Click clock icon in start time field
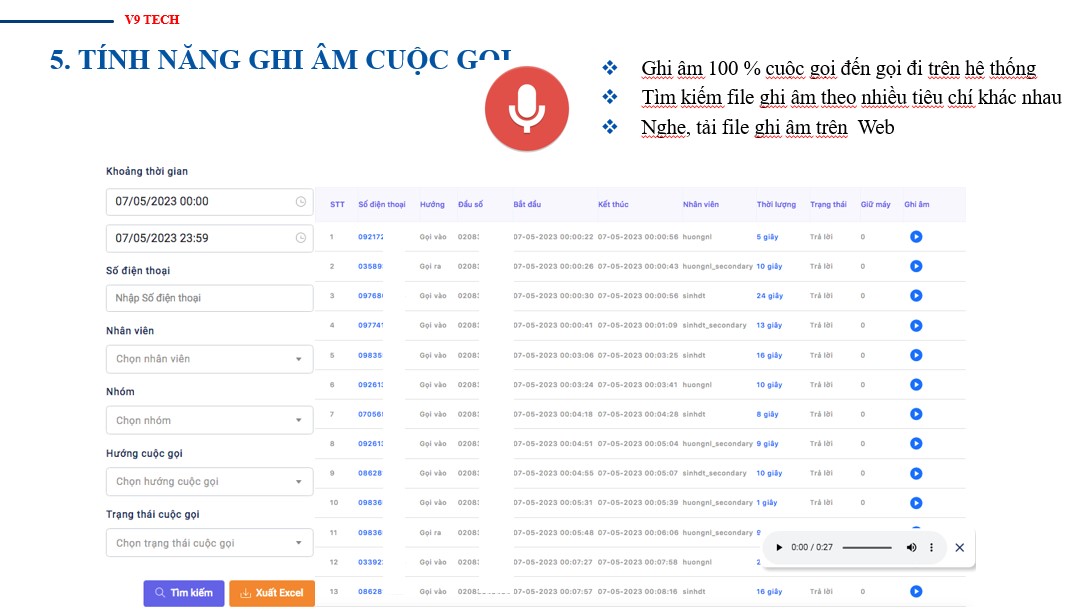This screenshot has width=1090, height=612. [x=301, y=201]
